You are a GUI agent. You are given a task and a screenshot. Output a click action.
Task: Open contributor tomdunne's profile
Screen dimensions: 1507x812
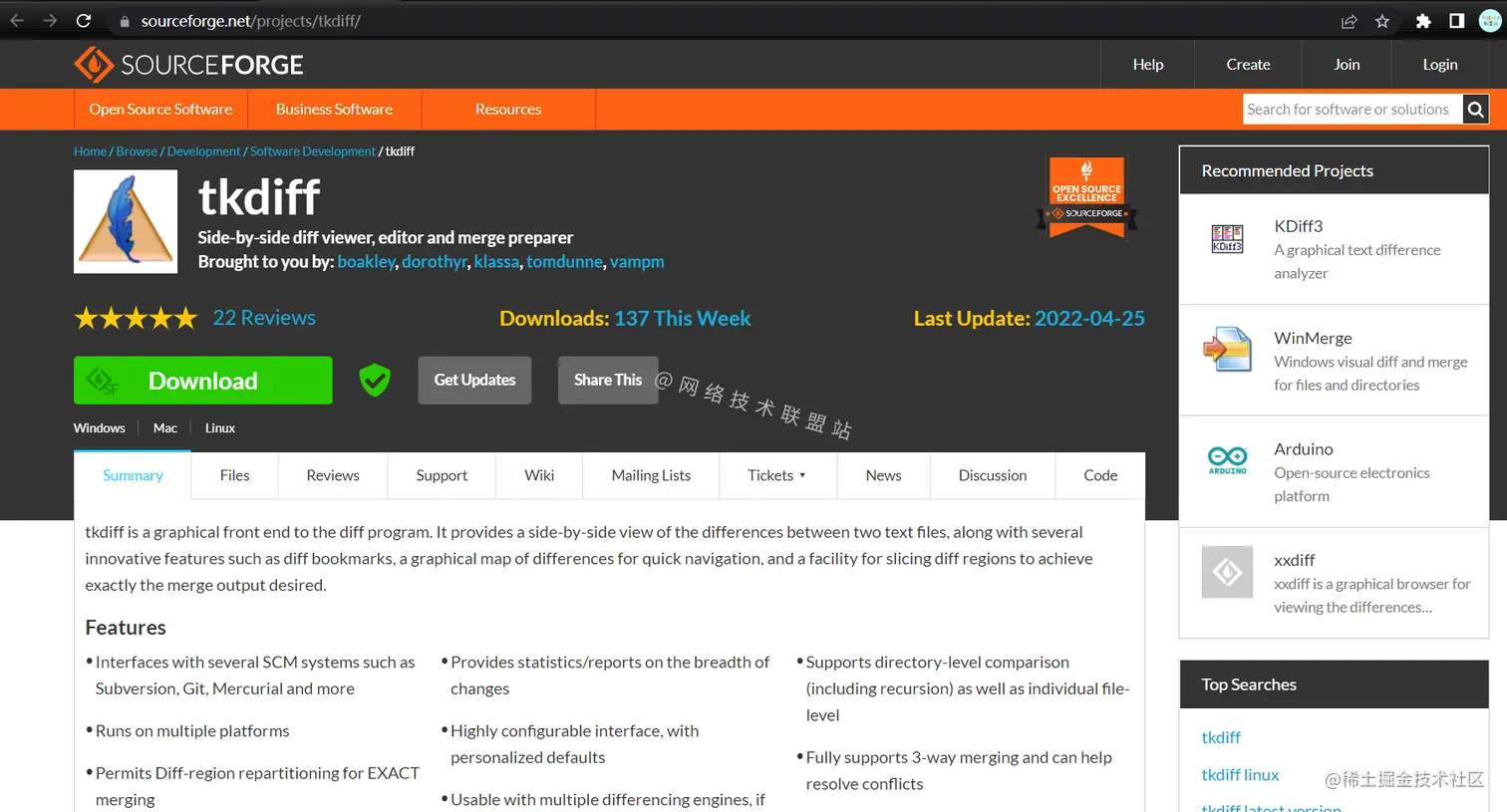(564, 262)
